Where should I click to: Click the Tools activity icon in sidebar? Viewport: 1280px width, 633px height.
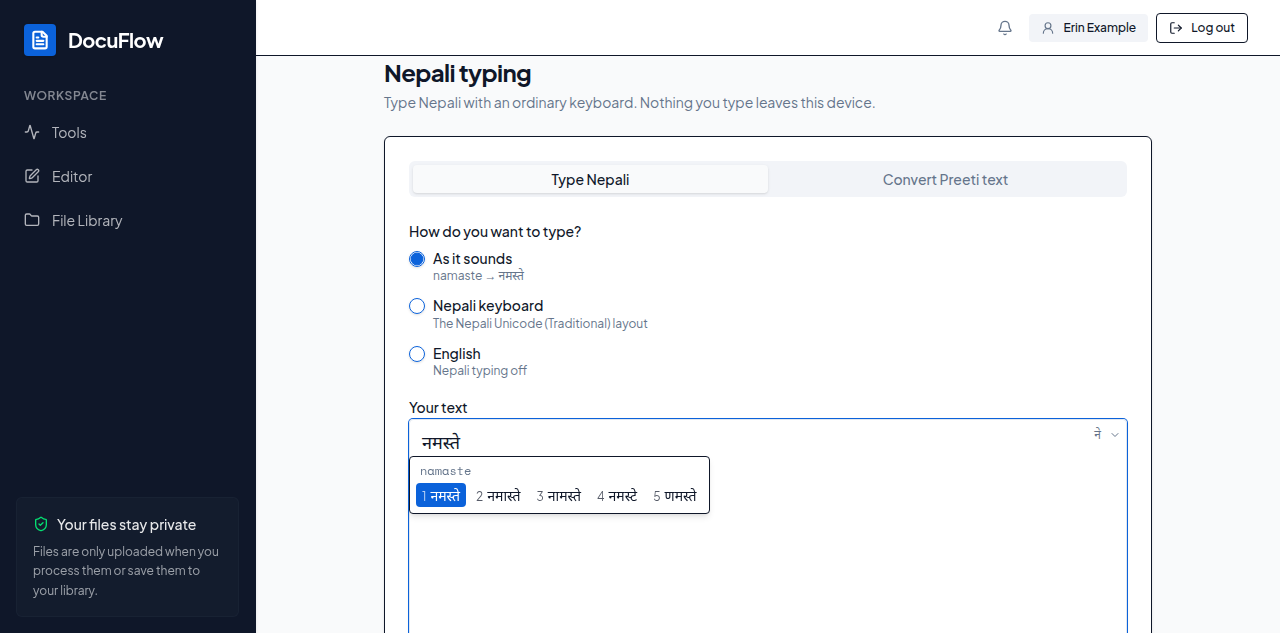pos(32,132)
